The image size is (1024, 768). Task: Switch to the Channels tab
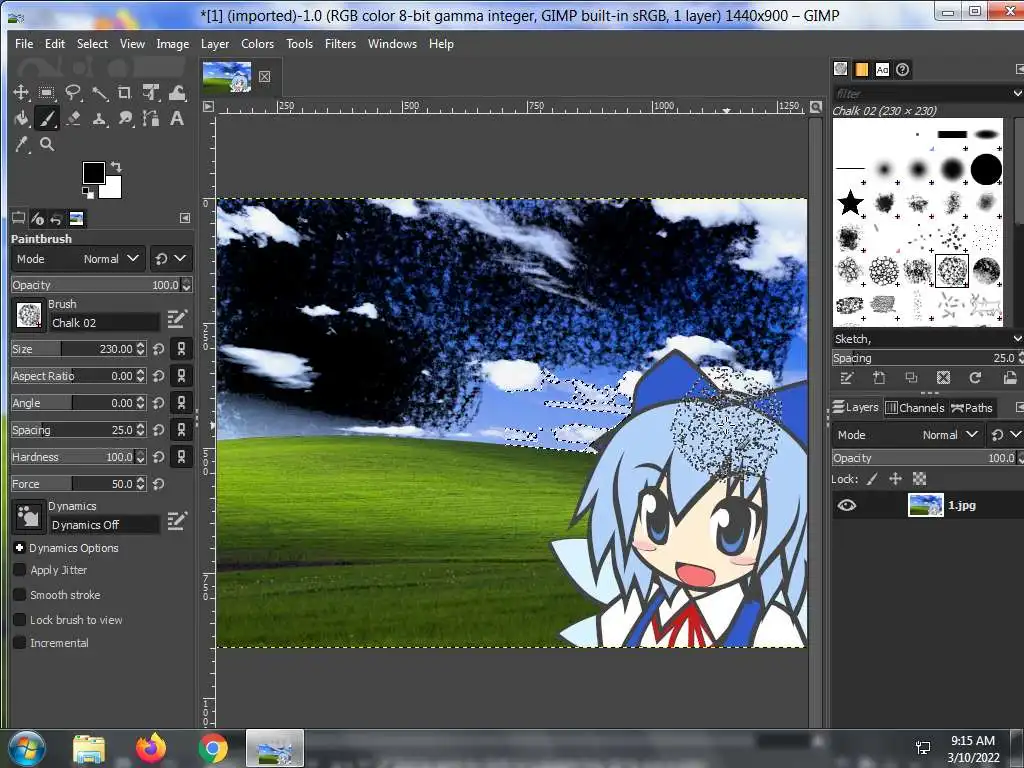[x=915, y=408]
